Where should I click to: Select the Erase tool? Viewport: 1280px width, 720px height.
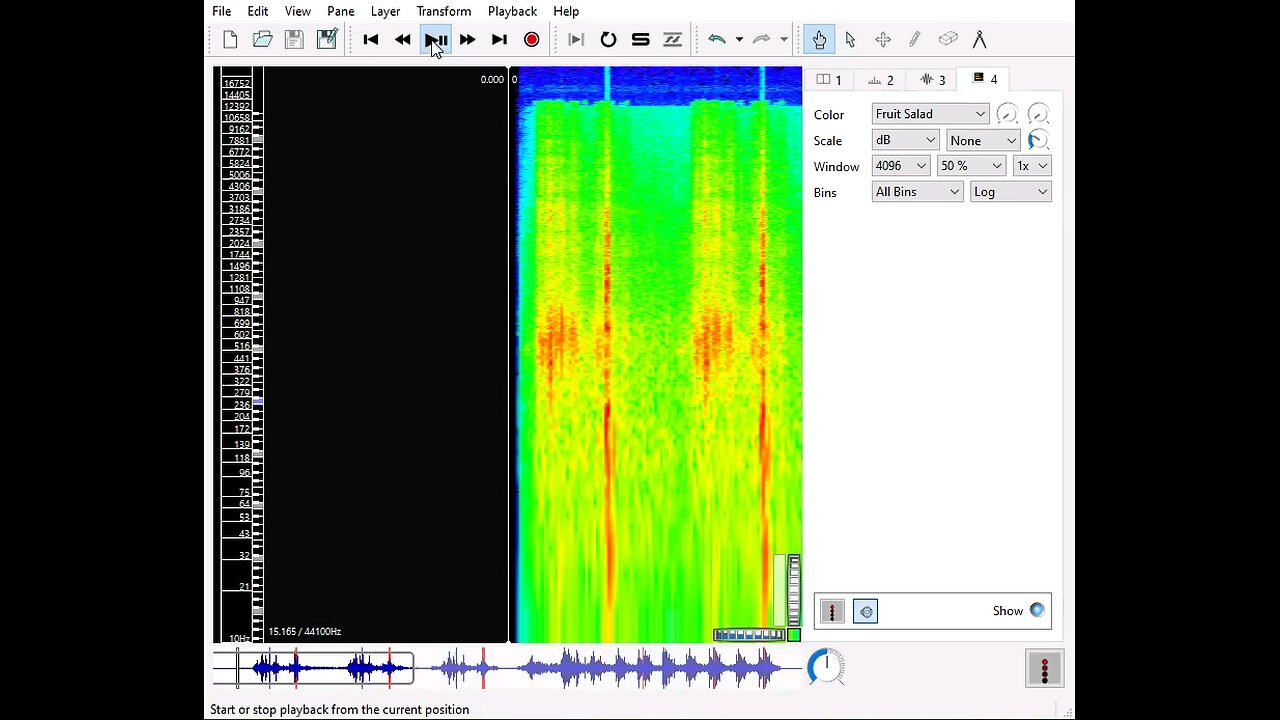click(947, 40)
